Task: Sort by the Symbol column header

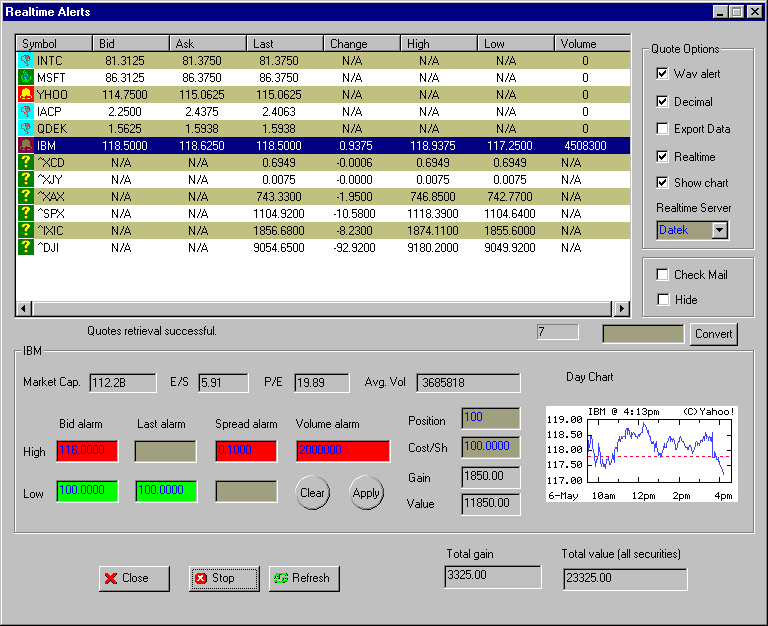Action: click(x=54, y=44)
